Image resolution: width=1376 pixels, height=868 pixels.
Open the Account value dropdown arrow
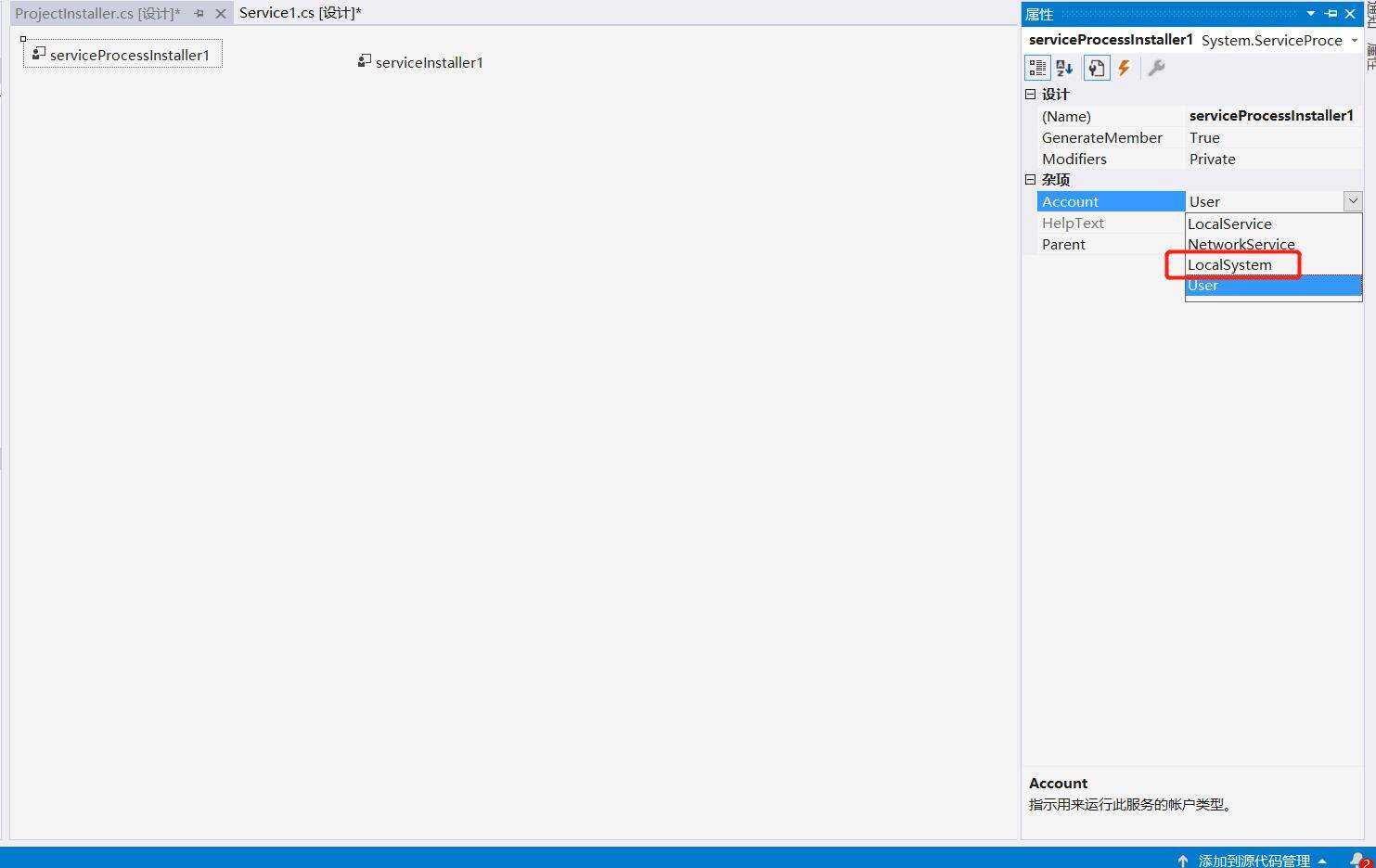pos(1353,201)
